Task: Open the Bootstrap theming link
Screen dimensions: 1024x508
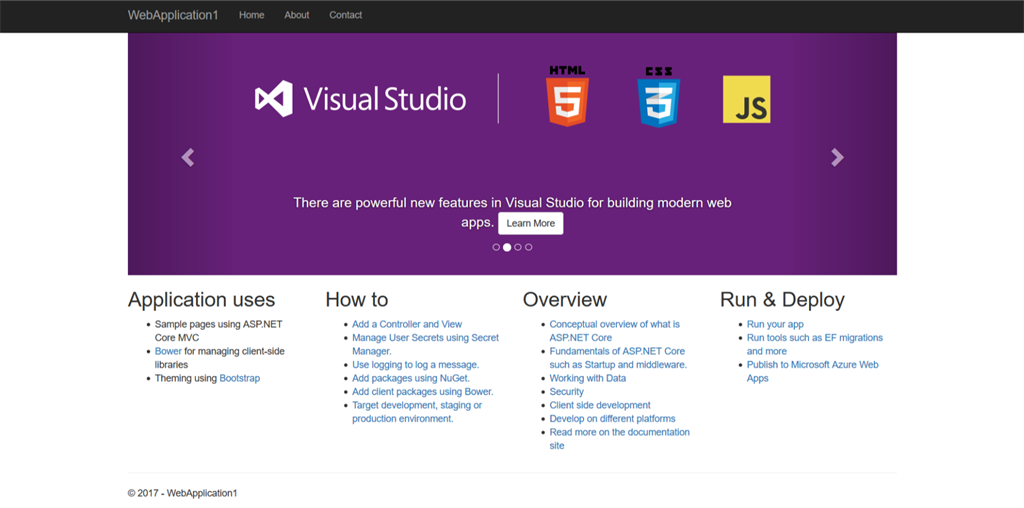Action: [x=240, y=378]
